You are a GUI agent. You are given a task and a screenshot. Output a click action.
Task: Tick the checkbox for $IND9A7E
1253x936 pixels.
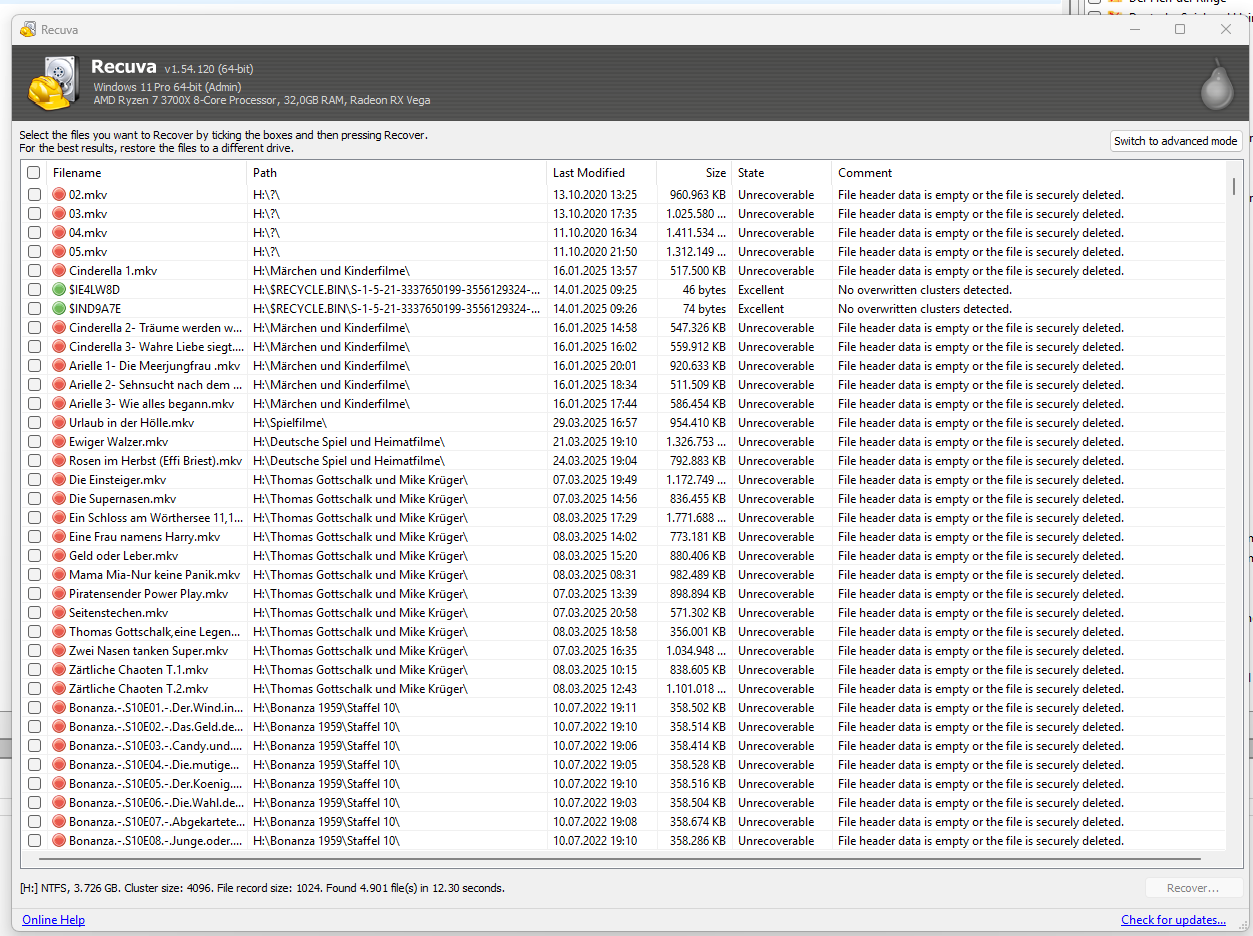coord(34,309)
